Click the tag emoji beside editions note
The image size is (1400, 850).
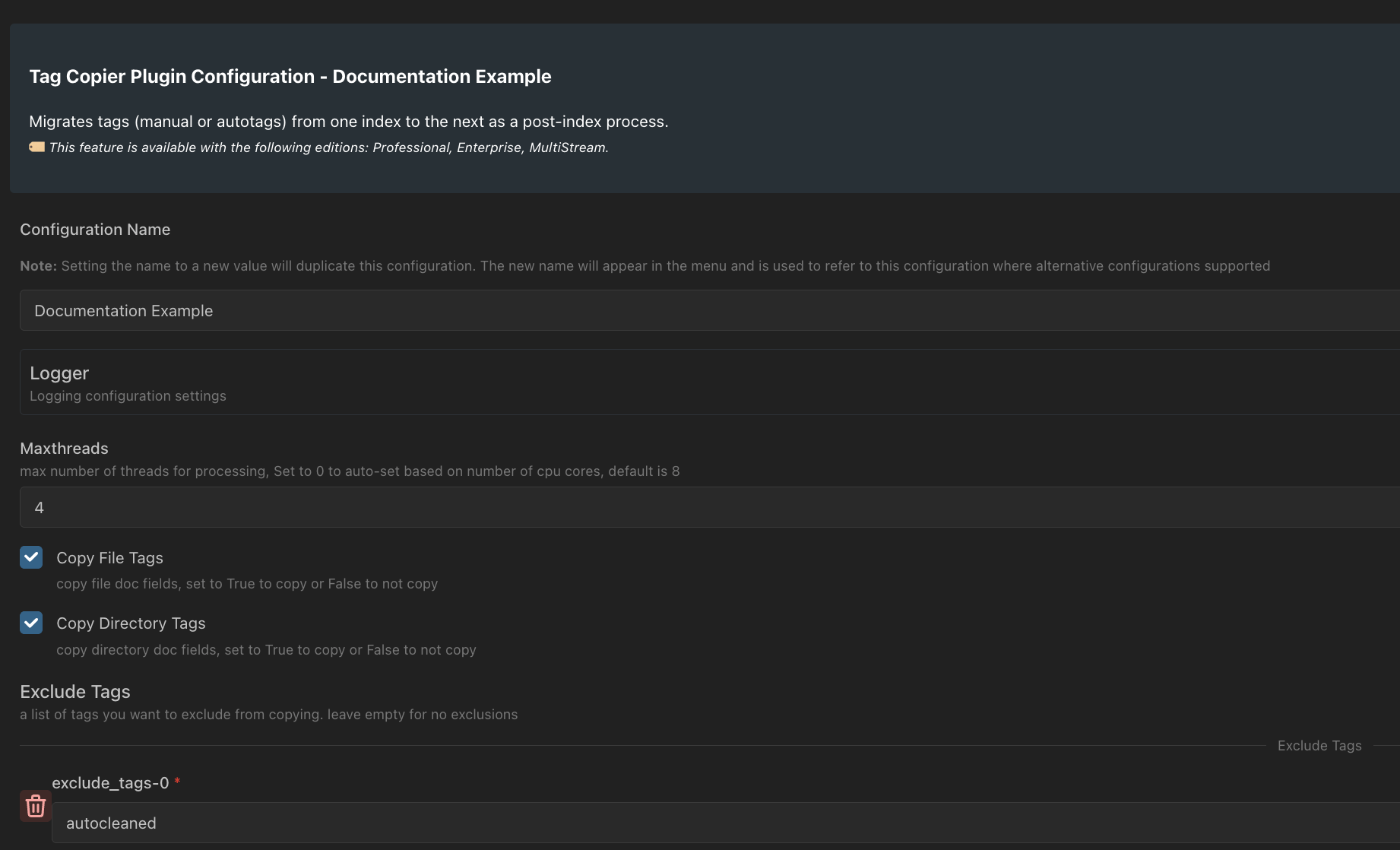point(36,147)
